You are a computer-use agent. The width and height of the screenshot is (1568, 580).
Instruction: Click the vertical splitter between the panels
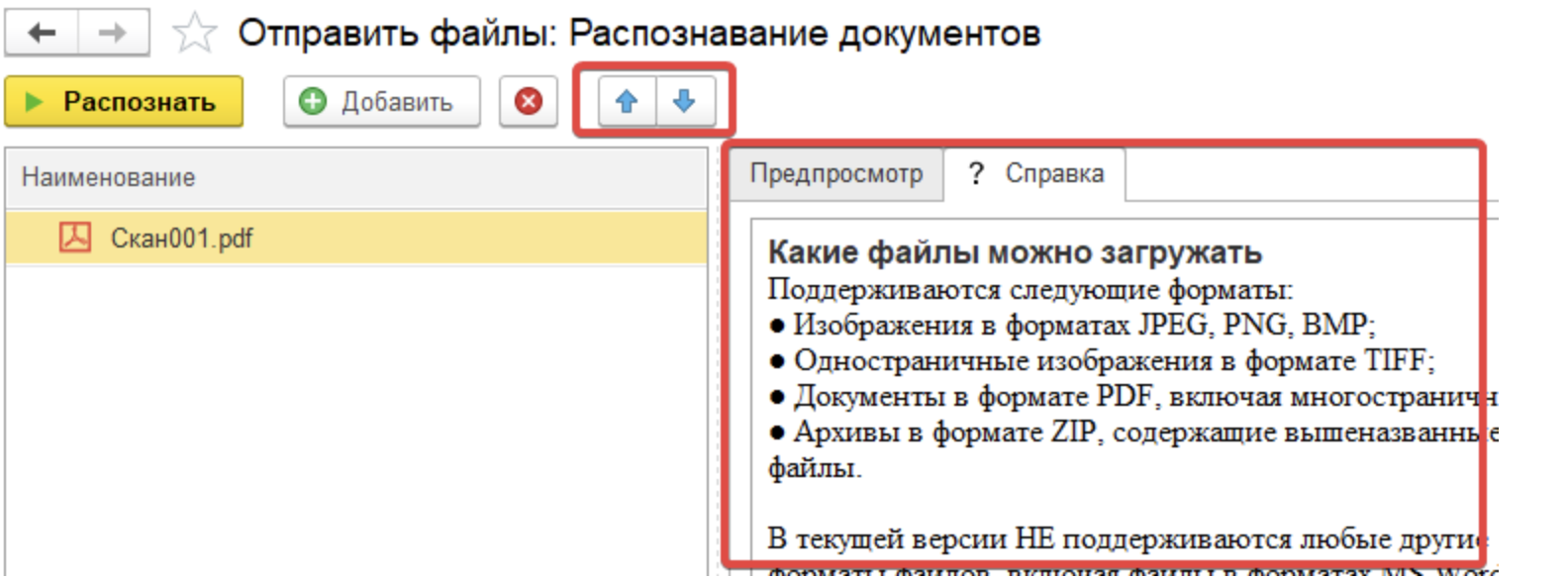pos(716,396)
